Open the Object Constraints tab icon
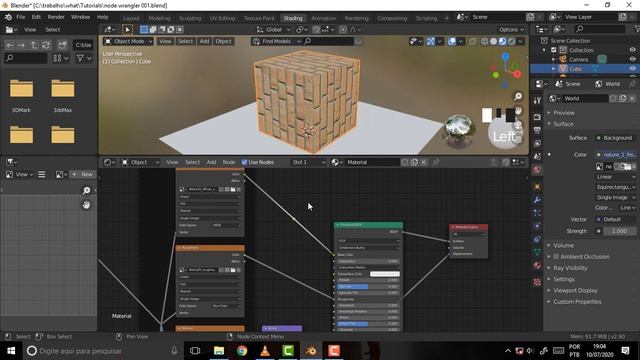The height and width of the screenshot is (360, 640). click(537, 239)
